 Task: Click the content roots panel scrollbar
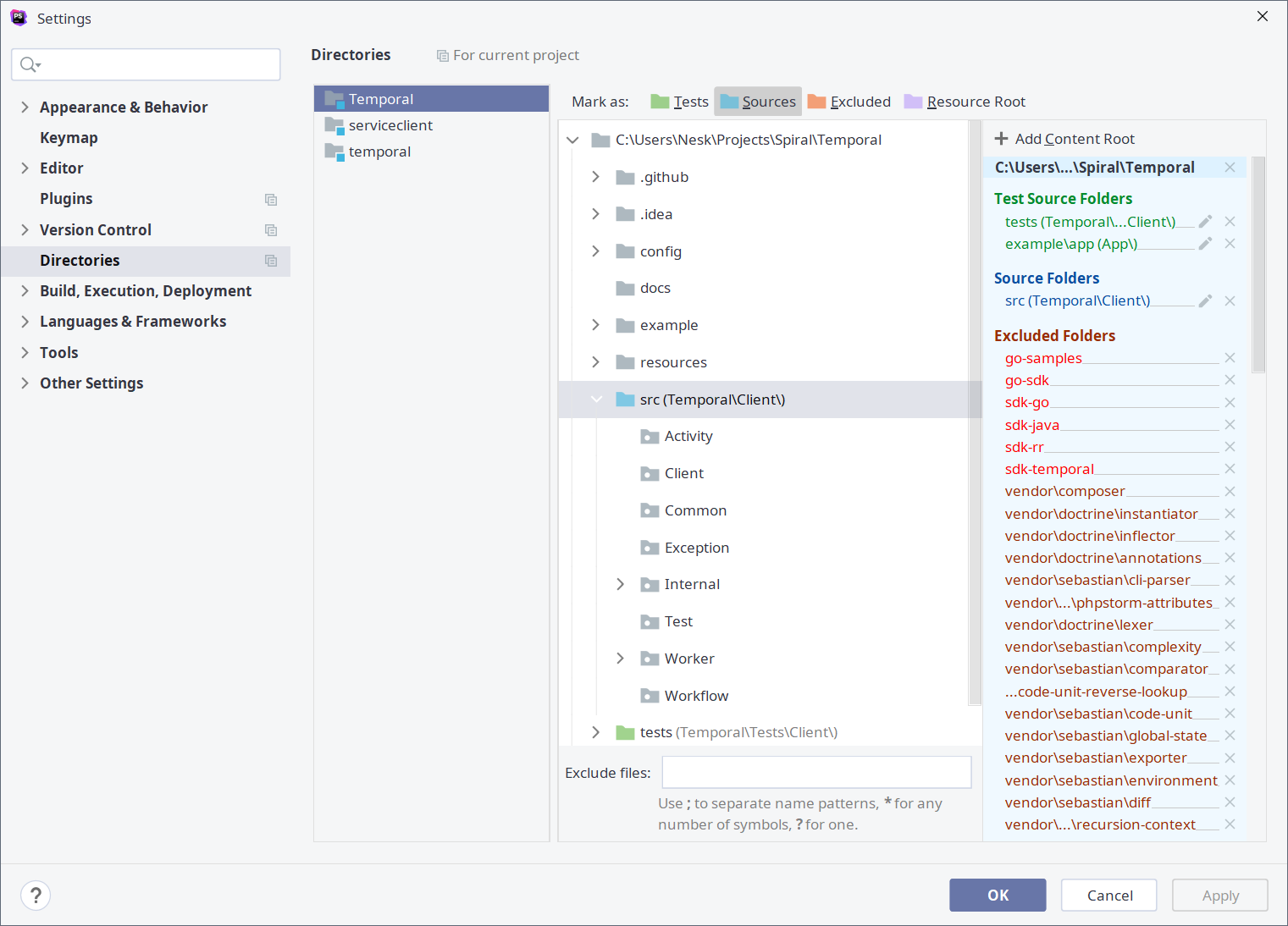pos(1258,264)
